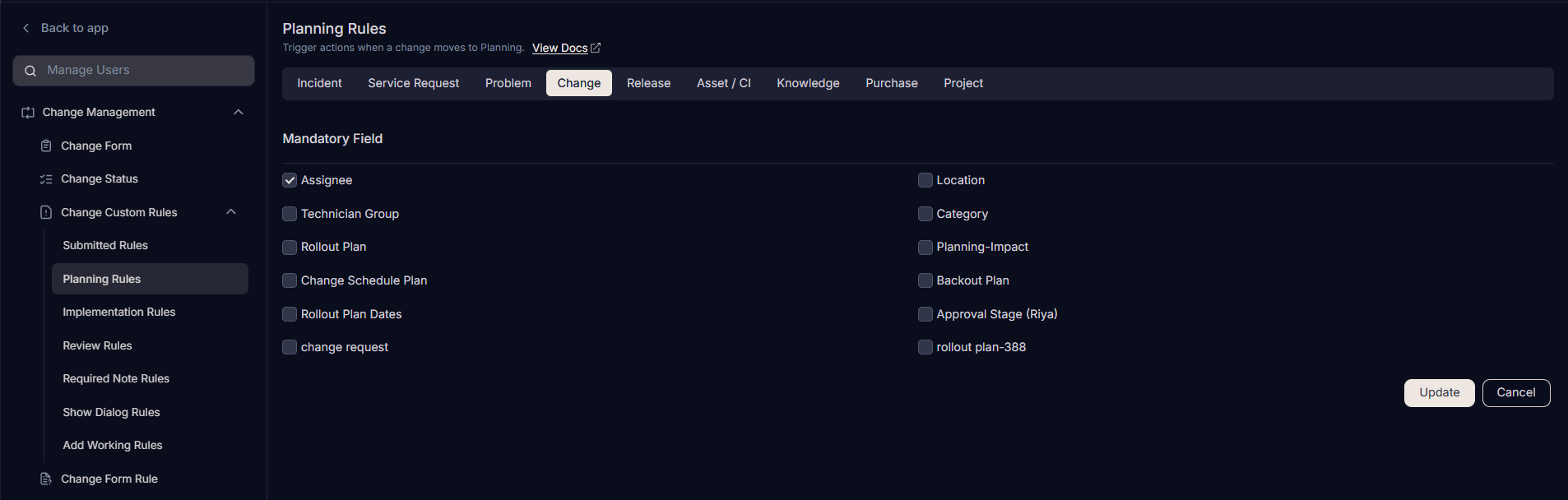Click the Change Form Rule file icon
The height and width of the screenshot is (500, 1568).
(x=46, y=479)
